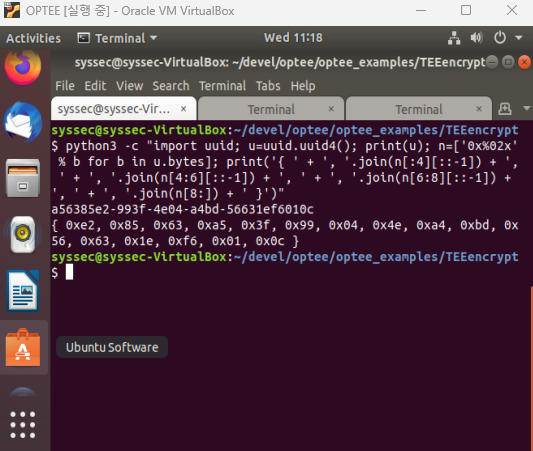Click the network status icon
This screenshot has width=533, height=451.
[x=454, y=38]
